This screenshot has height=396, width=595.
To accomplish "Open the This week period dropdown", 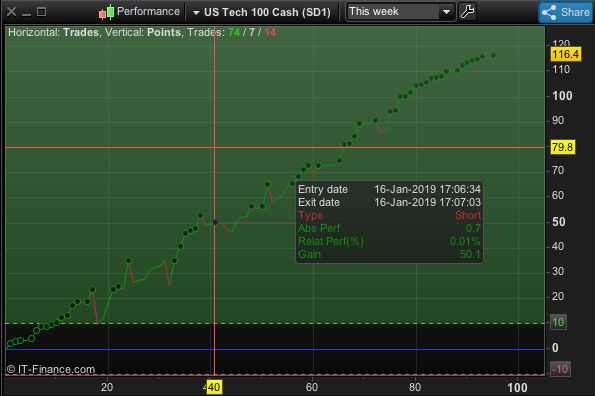I will [401, 12].
